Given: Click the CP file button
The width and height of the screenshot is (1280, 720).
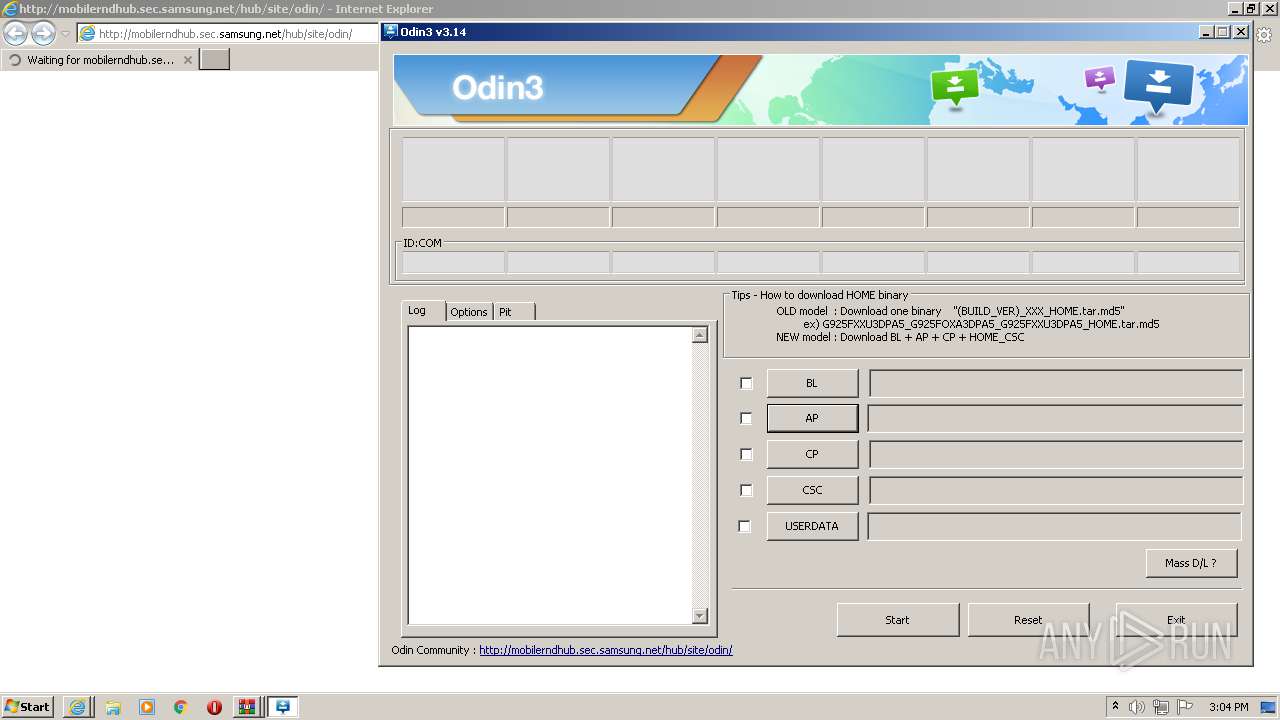Looking at the screenshot, I should (x=812, y=454).
